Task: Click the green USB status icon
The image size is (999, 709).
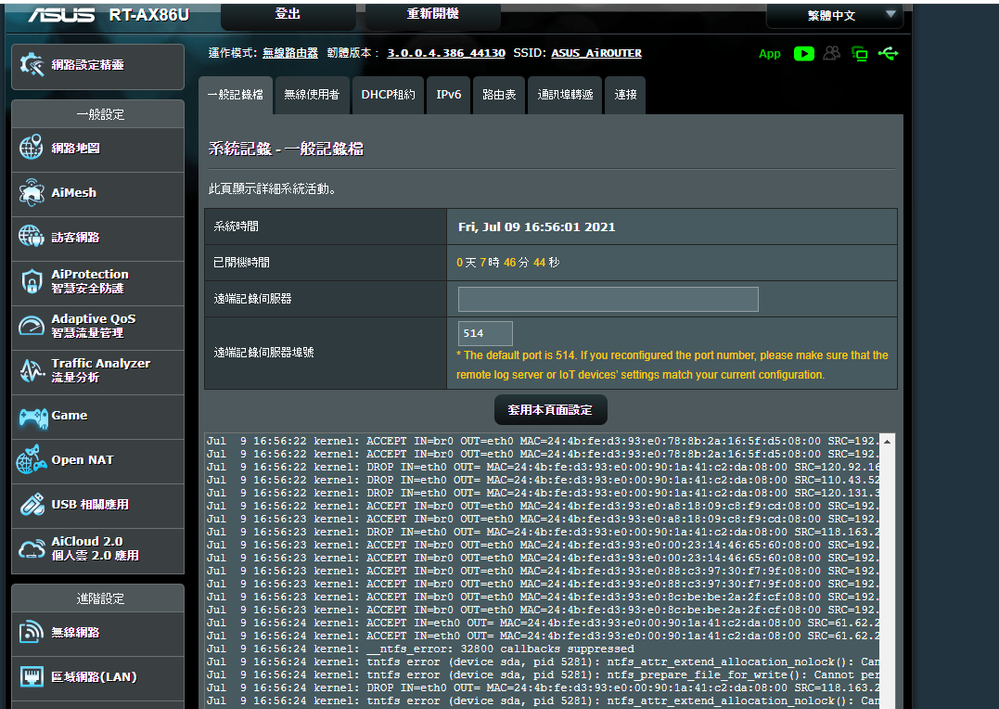Action: click(x=888, y=54)
